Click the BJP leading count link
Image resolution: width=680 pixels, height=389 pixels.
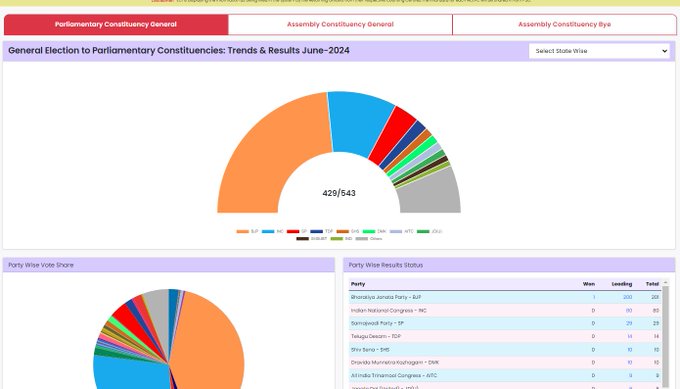tap(627, 297)
